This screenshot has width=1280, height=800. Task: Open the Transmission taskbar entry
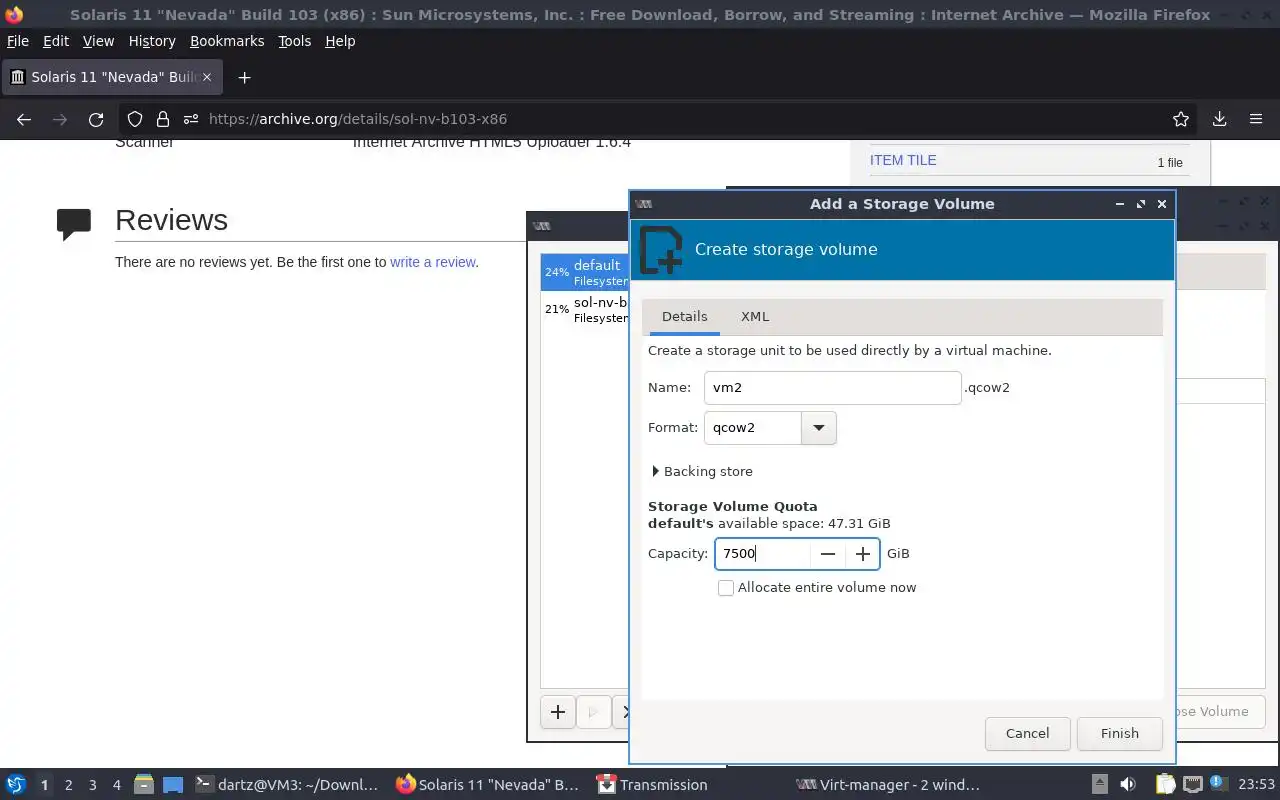652,785
